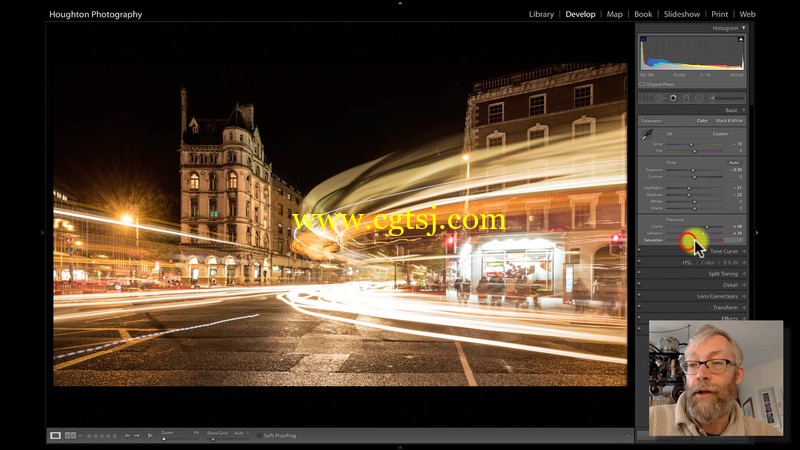Click the Highlights slider handle

(x=689, y=188)
